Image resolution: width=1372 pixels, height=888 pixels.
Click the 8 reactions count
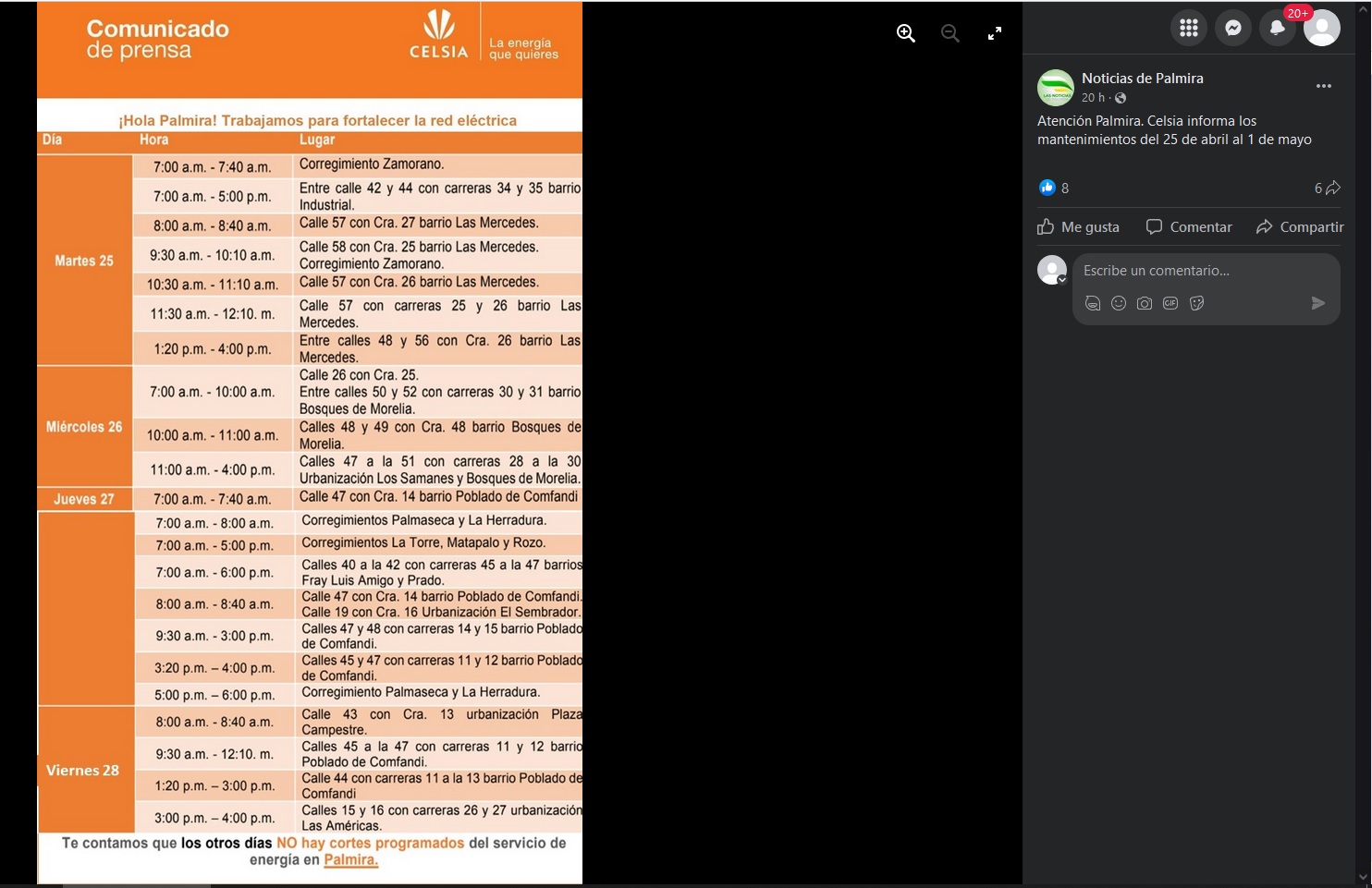click(x=1065, y=188)
